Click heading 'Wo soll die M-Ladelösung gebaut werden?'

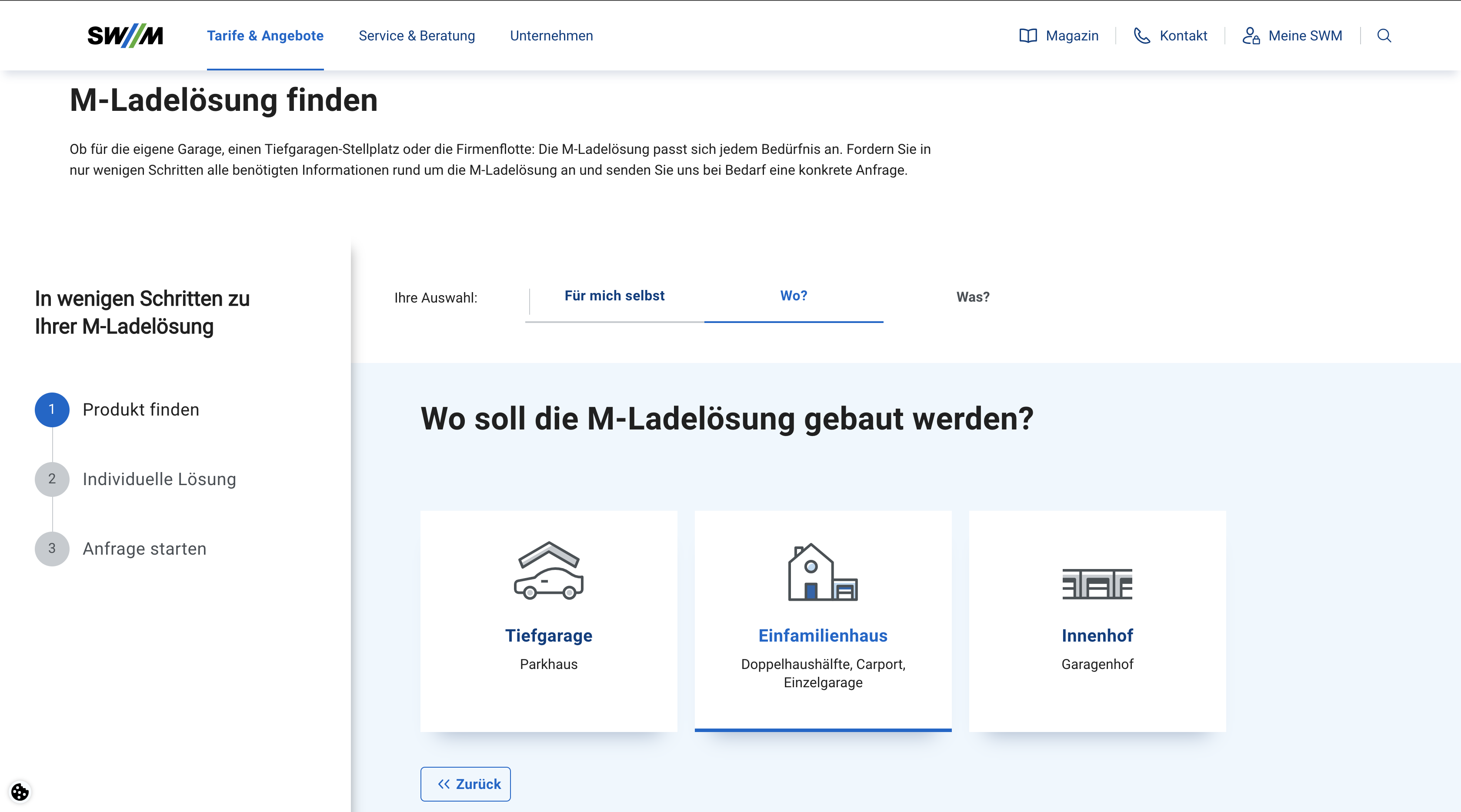(x=727, y=419)
